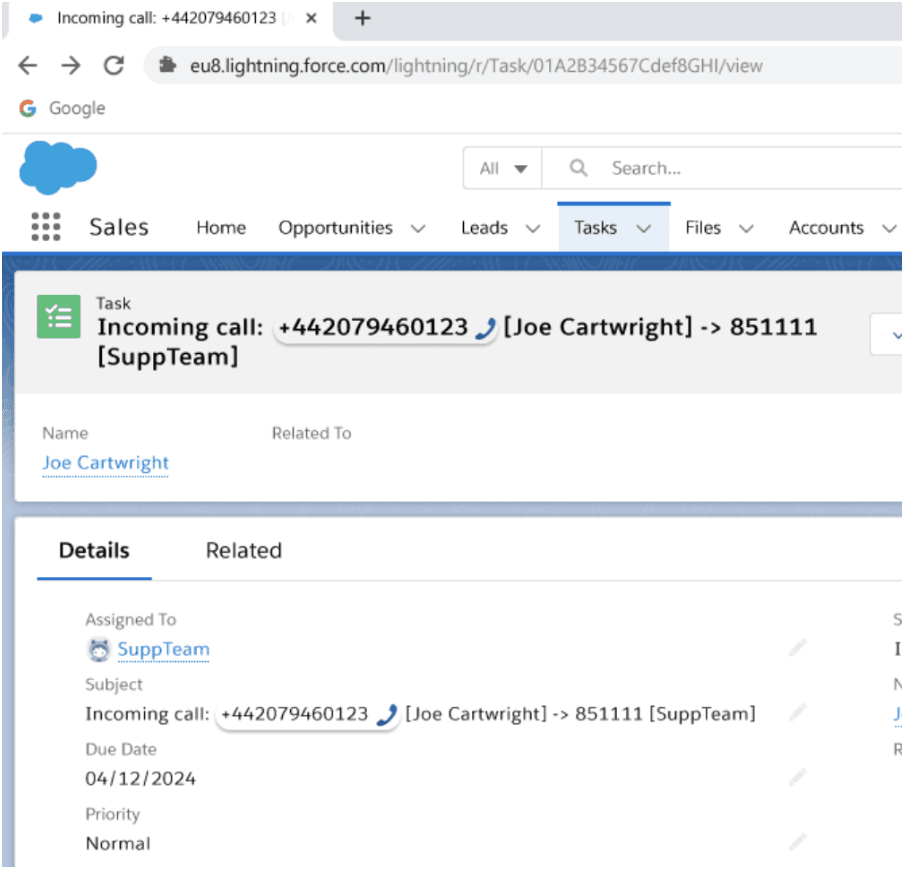Screen dimensions: 904x869
Task: Expand the Leads tab chevron
Action: pos(533,228)
